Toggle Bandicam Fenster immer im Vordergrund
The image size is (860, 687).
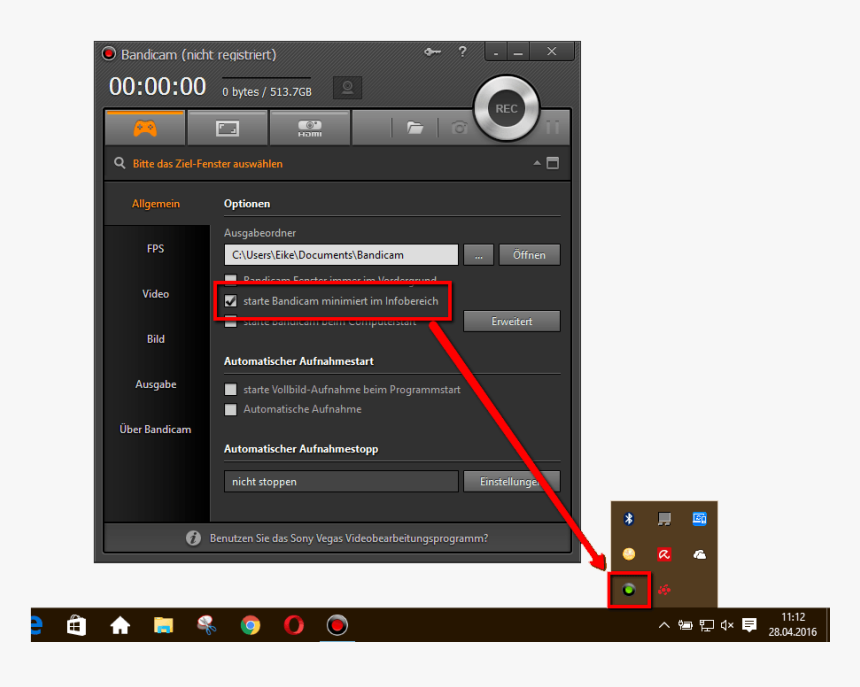[230, 280]
